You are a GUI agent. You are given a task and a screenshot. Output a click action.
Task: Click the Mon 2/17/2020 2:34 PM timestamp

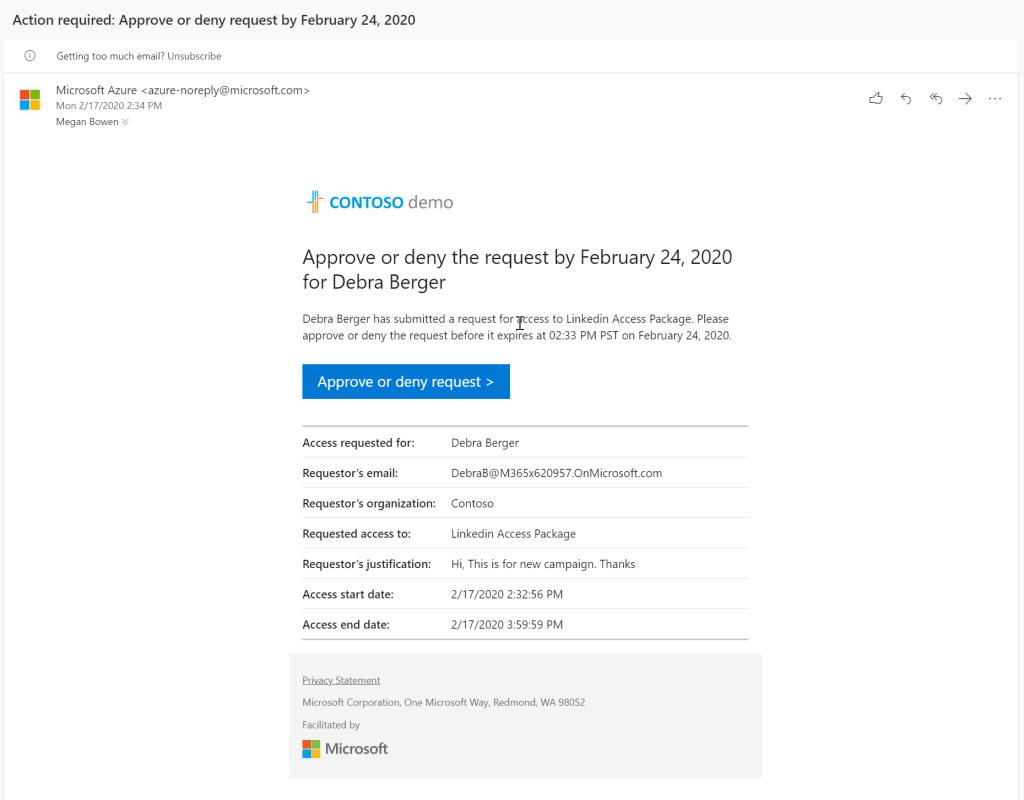point(108,105)
